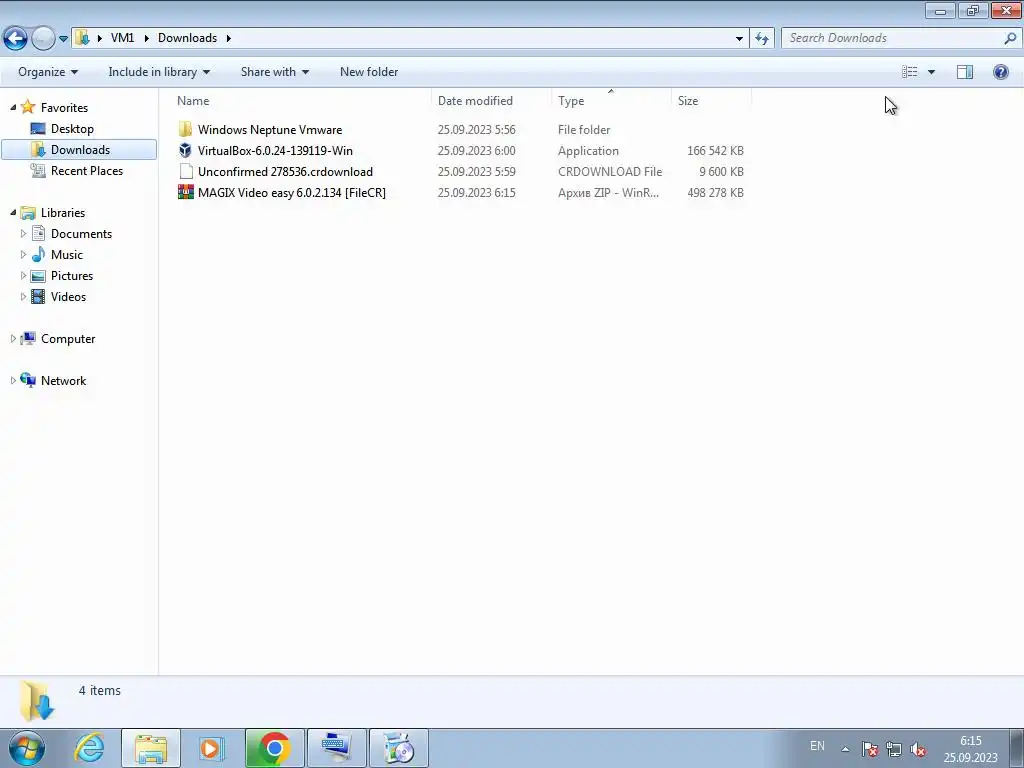Select Windows Neptune Vmware folder icon
This screenshot has height=768, width=1024.
pos(185,129)
